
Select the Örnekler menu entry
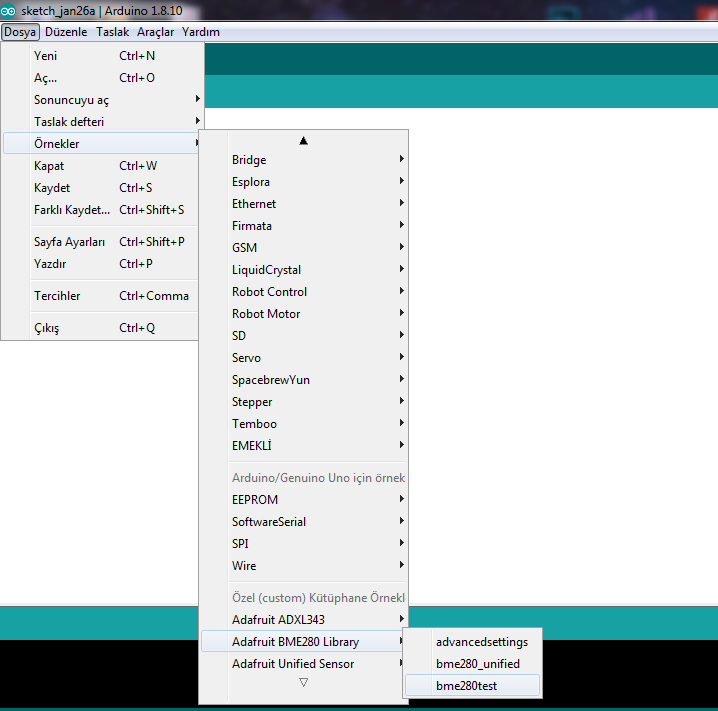(103, 144)
